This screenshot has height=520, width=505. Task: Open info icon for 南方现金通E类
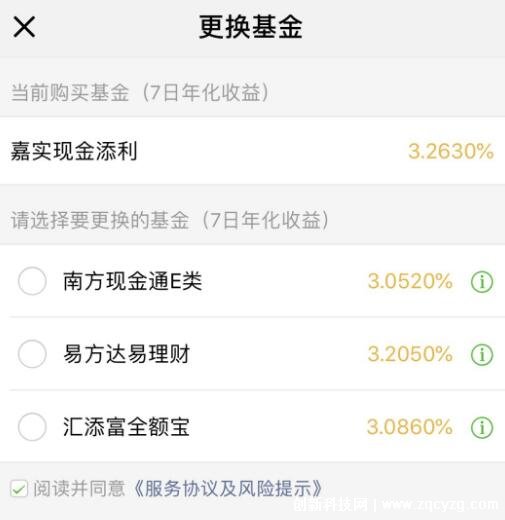(x=482, y=281)
